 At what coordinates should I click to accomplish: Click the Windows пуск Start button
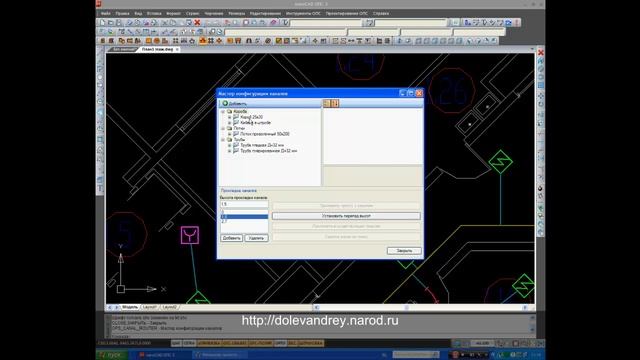111,355
